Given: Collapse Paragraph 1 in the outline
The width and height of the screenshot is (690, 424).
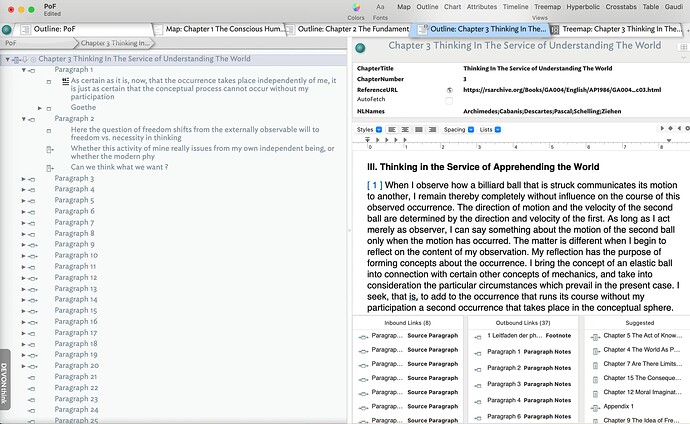Looking at the screenshot, I should pos(24,70).
